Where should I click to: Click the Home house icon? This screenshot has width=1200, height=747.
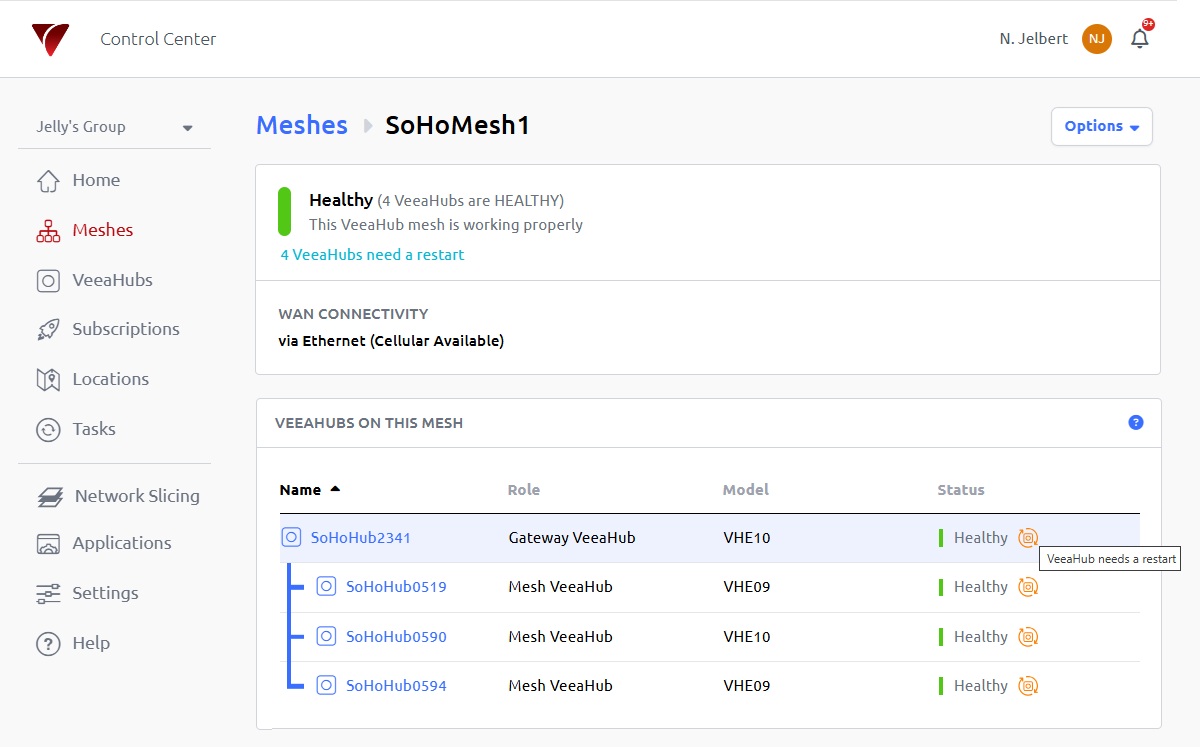pos(48,181)
